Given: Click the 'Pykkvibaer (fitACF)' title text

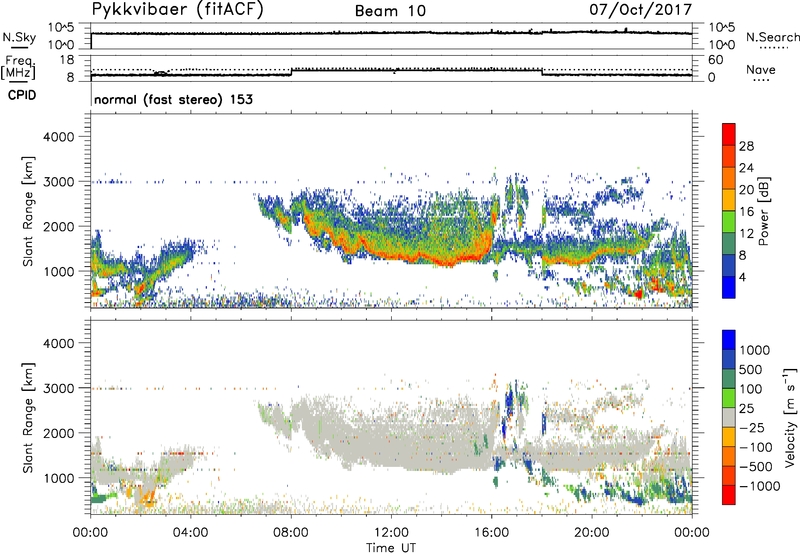Looking at the screenshot, I should pos(177,9).
